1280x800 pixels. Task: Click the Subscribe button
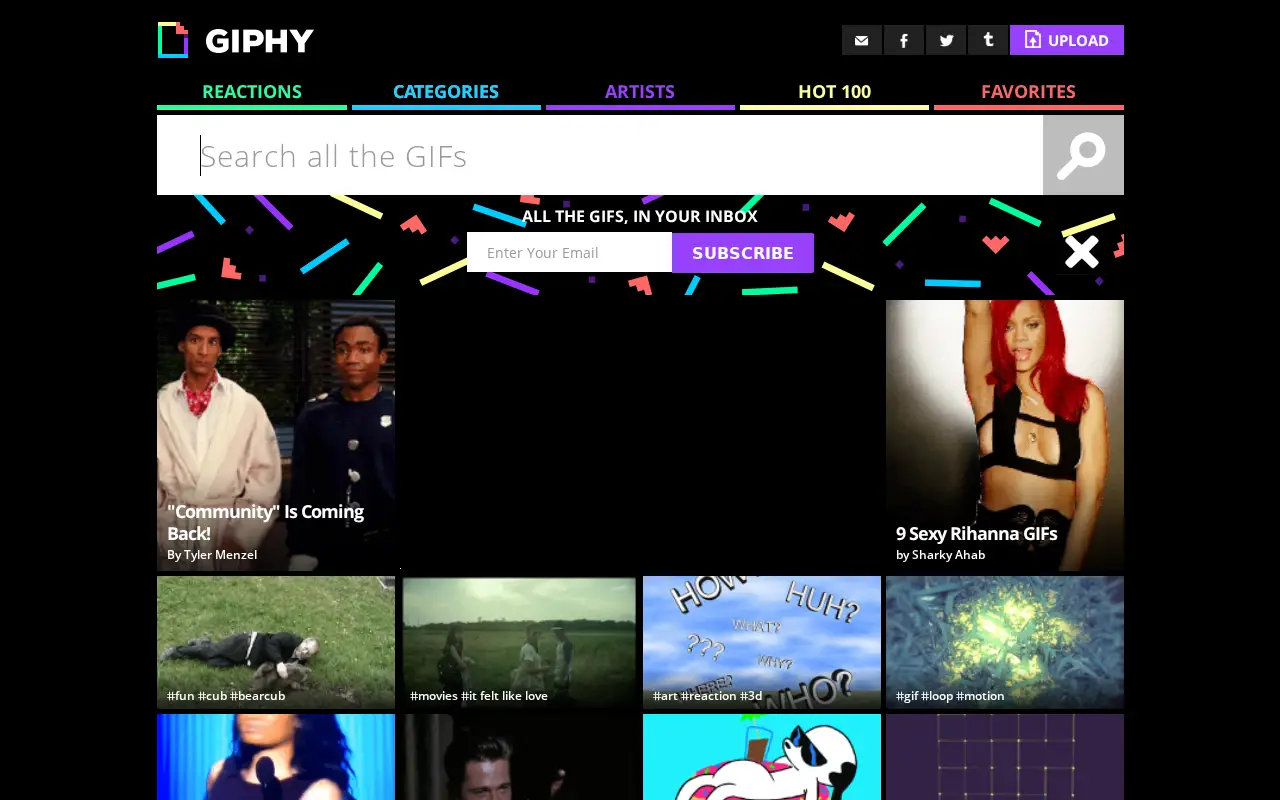743,252
